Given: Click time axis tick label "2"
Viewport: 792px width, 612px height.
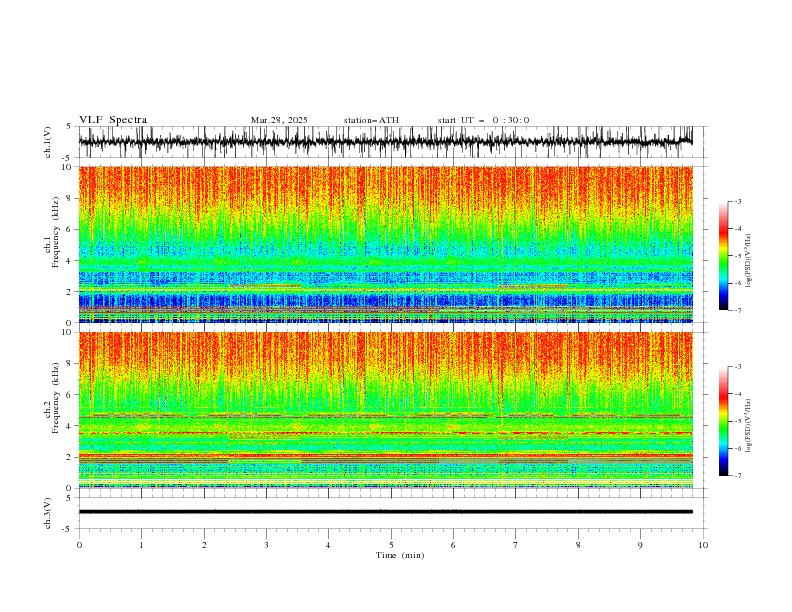Looking at the screenshot, I should click(x=204, y=545).
